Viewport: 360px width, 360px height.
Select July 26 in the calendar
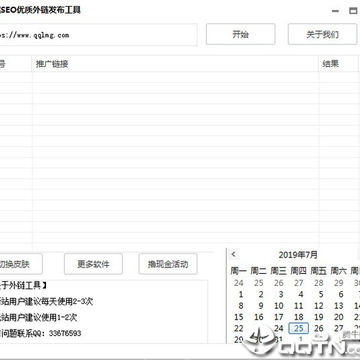(319, 328)
